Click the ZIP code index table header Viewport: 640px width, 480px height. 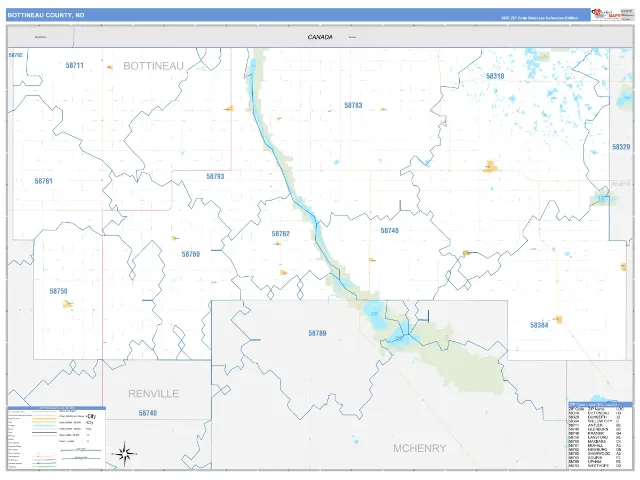600,404
